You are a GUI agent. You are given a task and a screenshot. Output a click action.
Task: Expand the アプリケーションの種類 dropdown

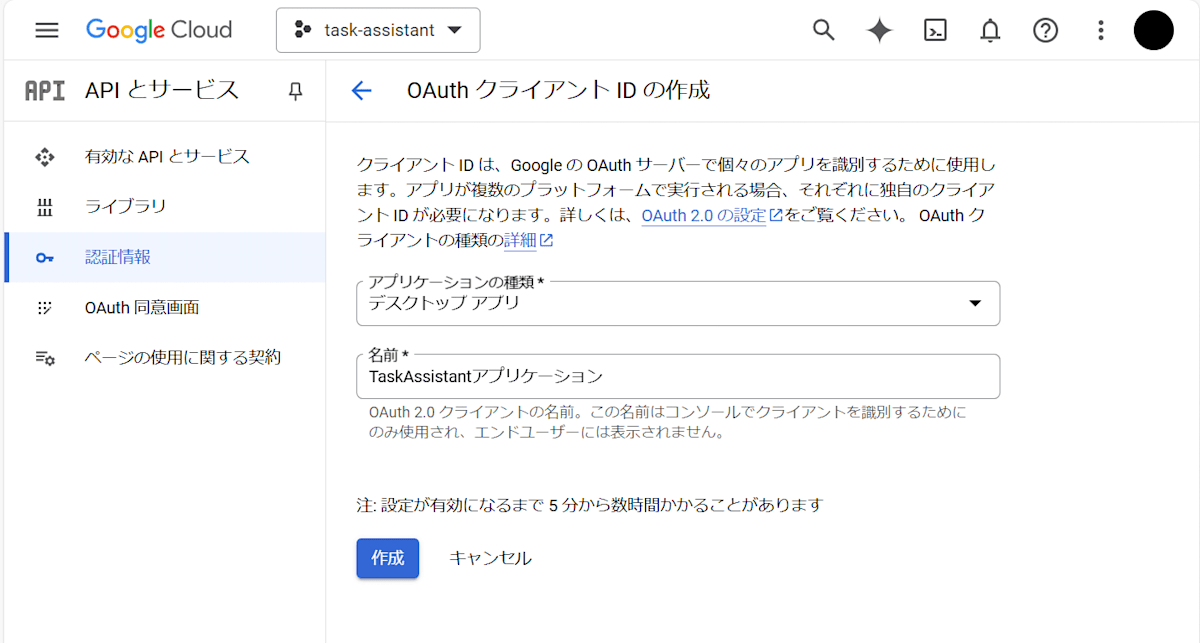678,303
